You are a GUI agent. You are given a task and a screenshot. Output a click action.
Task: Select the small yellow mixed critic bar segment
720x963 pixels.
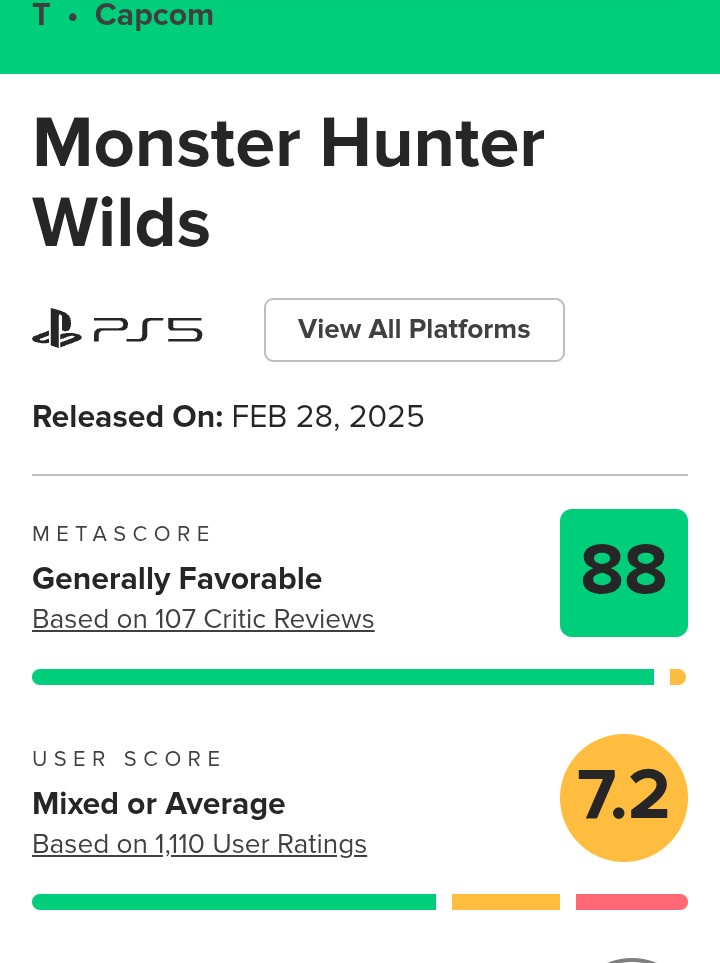tap(677, 677)
